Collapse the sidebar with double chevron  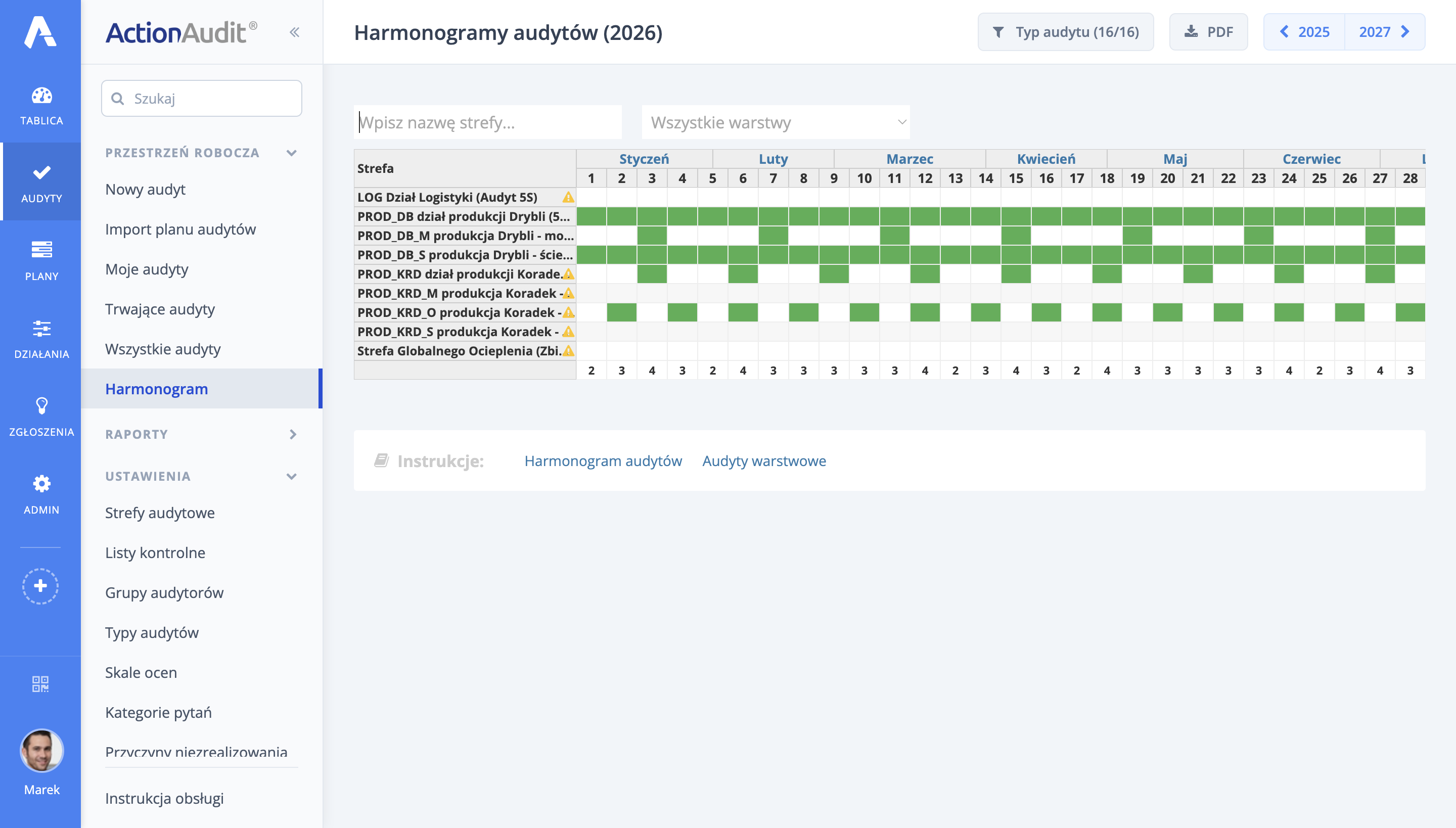tap(294, 32)
